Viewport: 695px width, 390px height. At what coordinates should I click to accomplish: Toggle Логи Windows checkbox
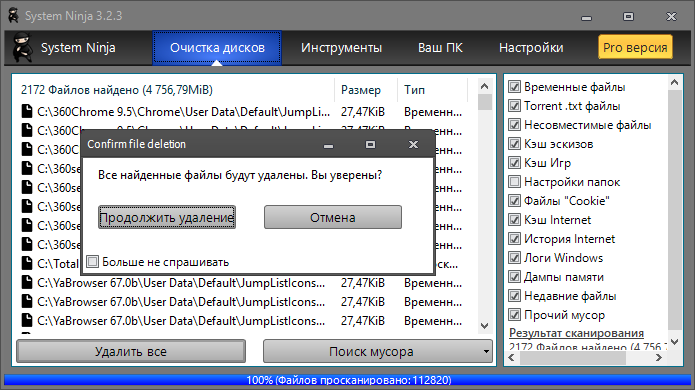pos(514,258)
